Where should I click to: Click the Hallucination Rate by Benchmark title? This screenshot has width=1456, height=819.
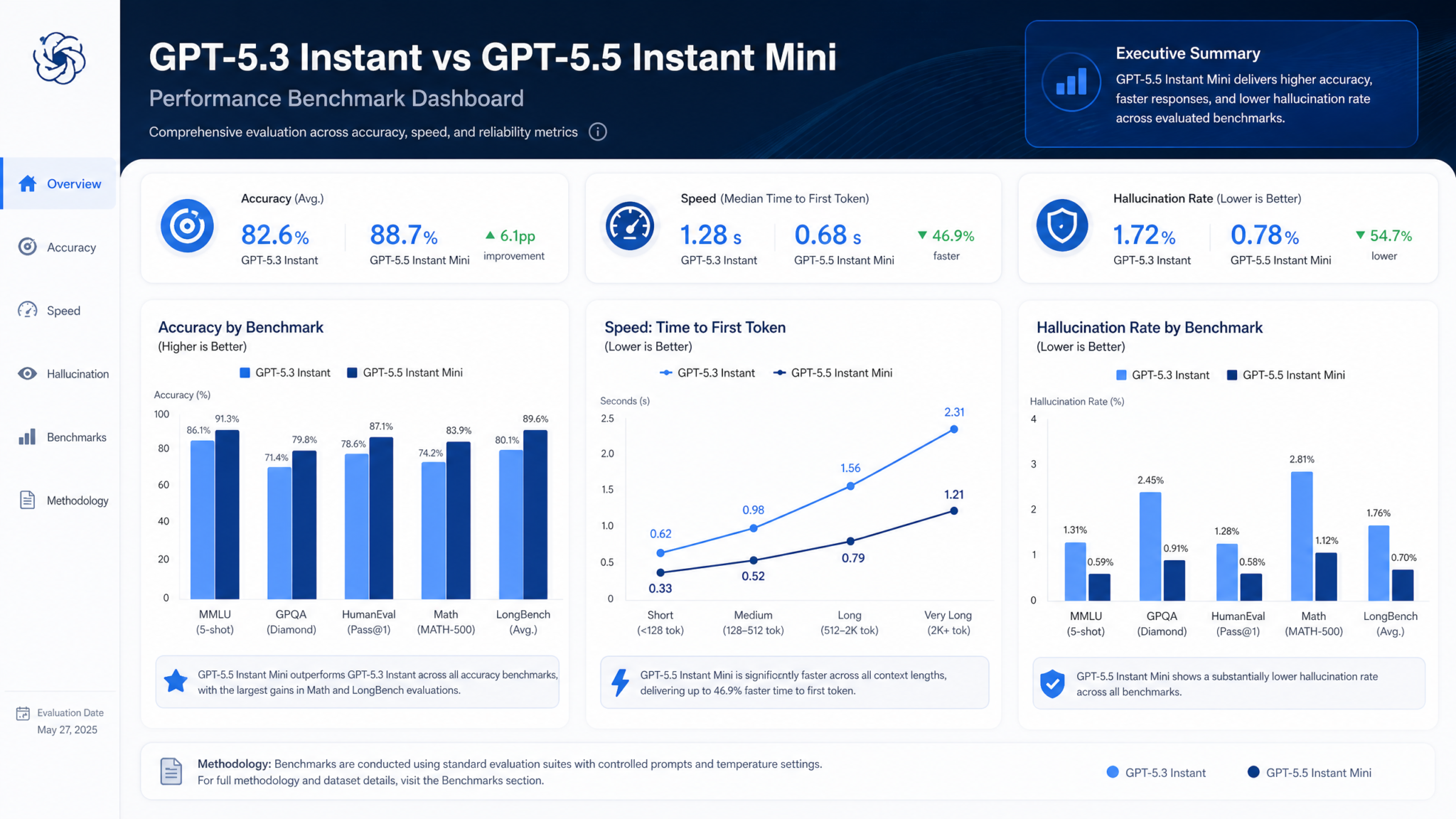click(1150, 327)
